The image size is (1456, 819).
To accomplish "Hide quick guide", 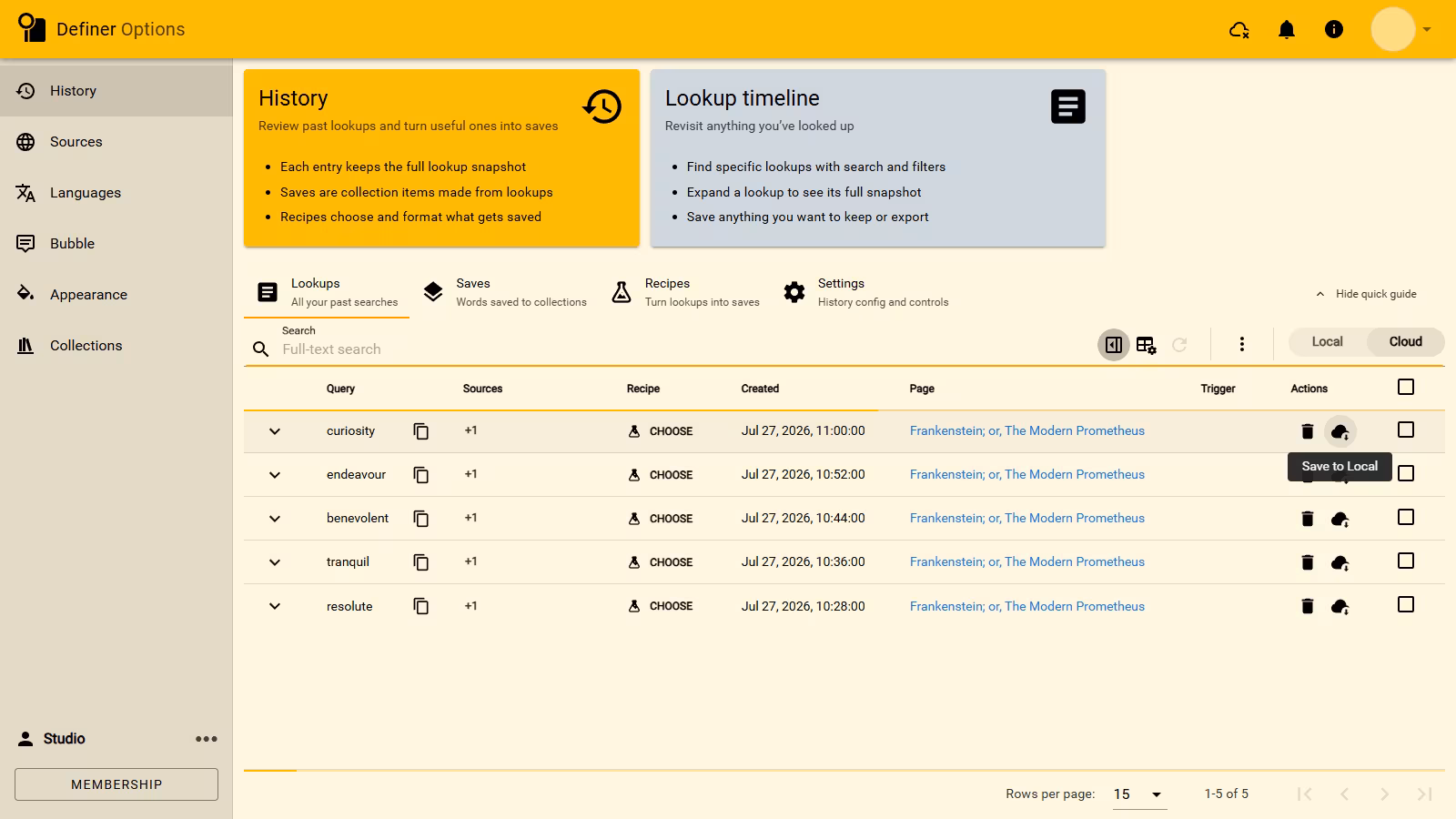I will 1367,294.
